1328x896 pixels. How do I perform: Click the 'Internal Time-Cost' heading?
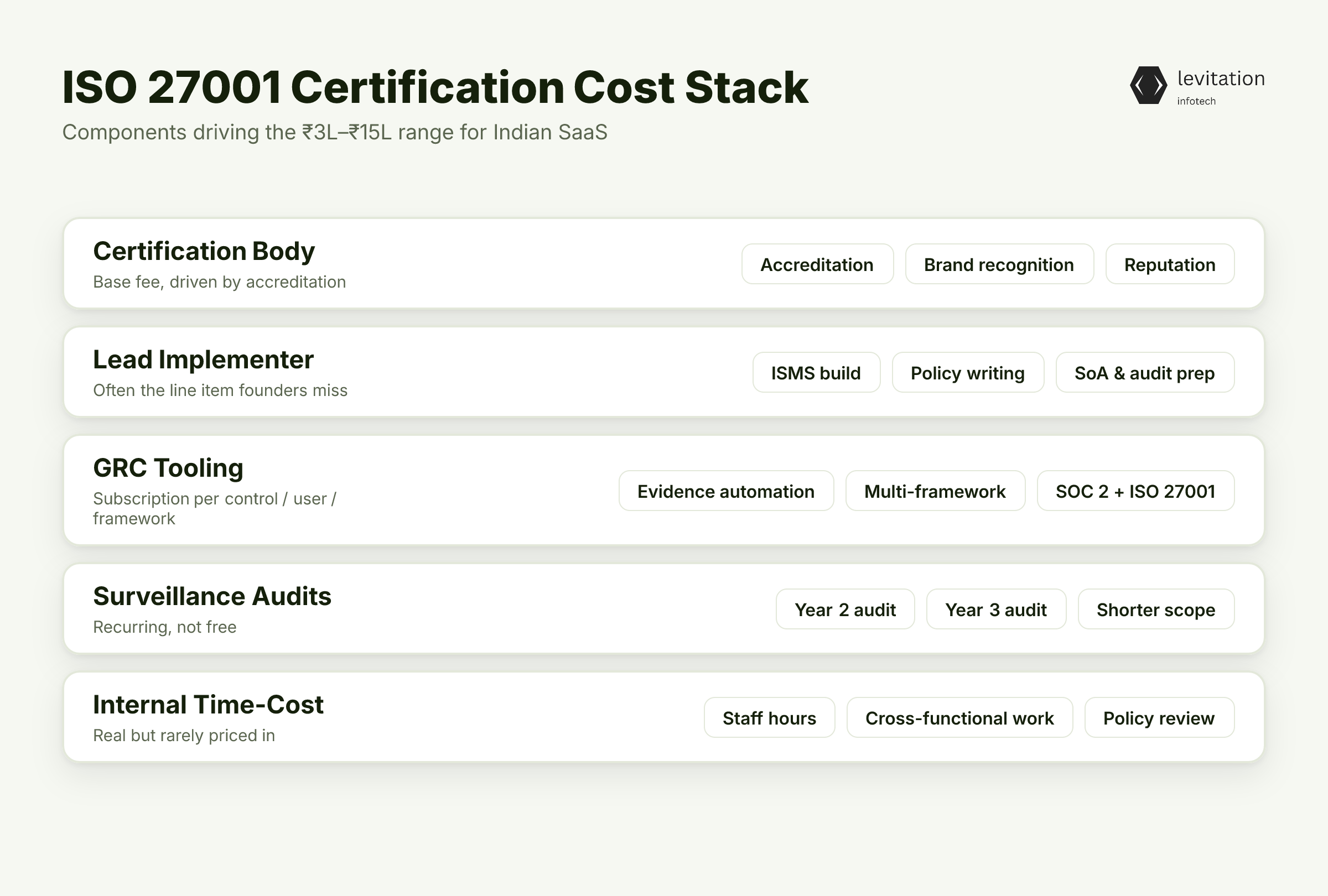(x=208, y=704)
